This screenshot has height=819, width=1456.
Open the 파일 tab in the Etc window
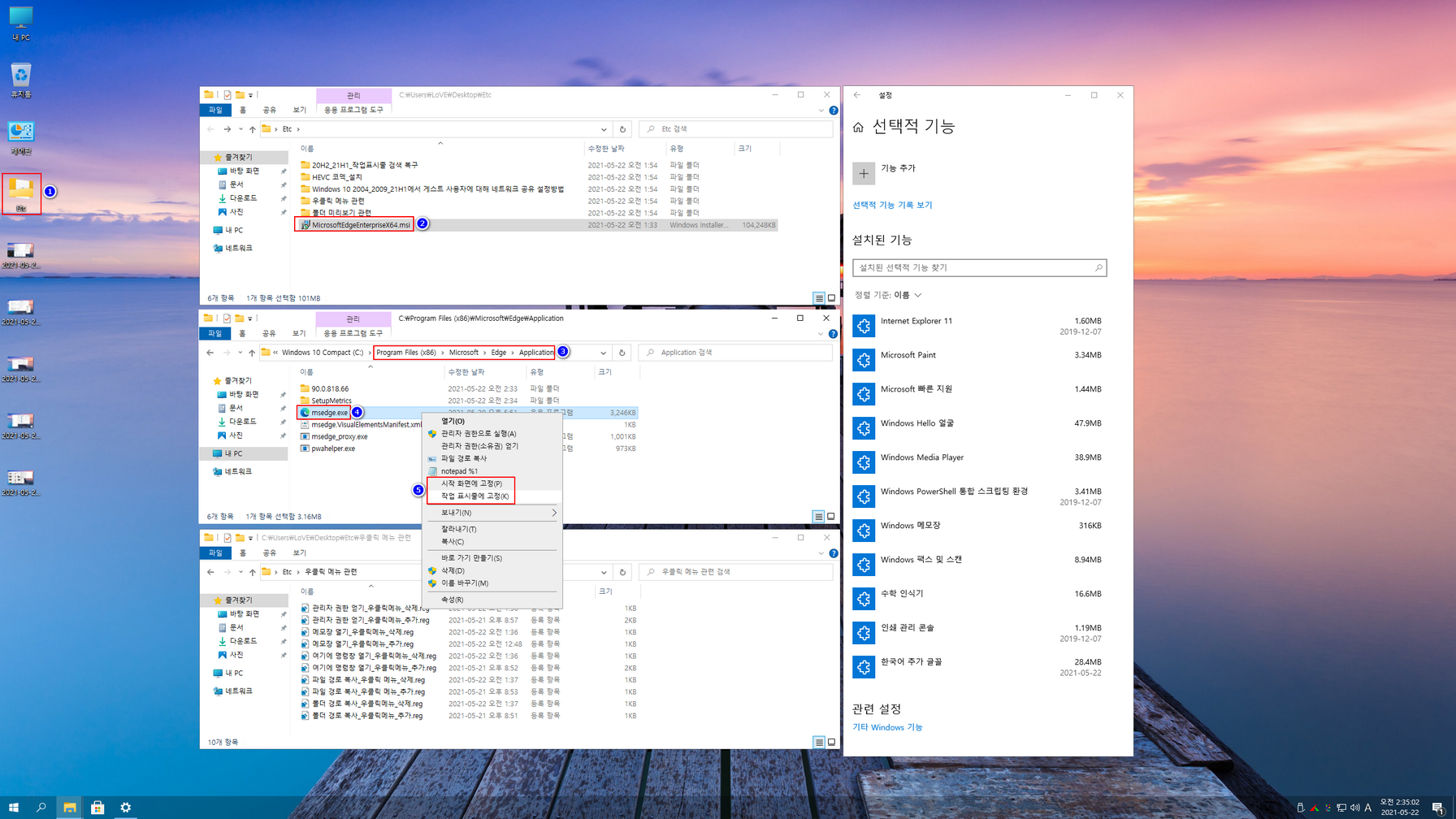tap(215, 110)
